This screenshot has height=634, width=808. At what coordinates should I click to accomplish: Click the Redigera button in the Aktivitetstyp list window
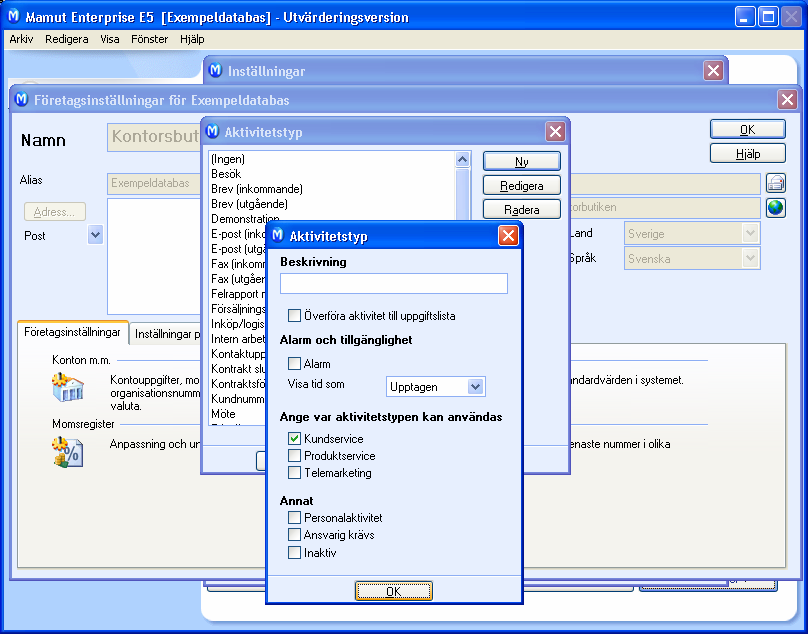[x=521, y=186]
